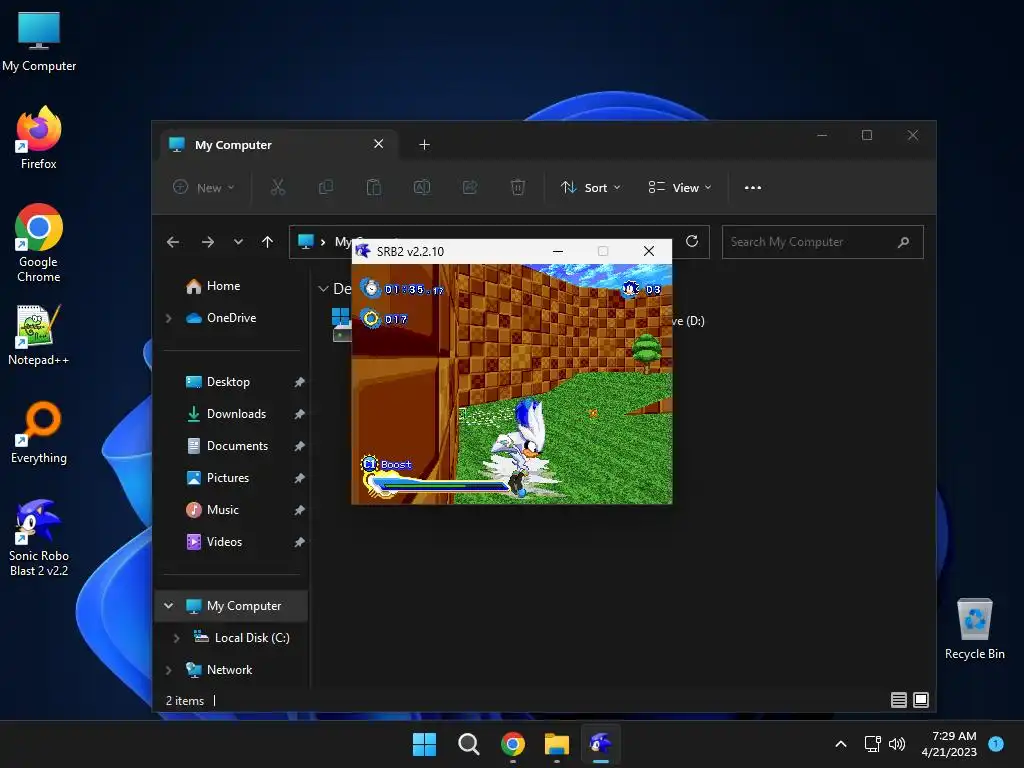Open Sonic Robo Blast 2 desktop shortcut
1024x768 pixels.
[x=39, y=537]
